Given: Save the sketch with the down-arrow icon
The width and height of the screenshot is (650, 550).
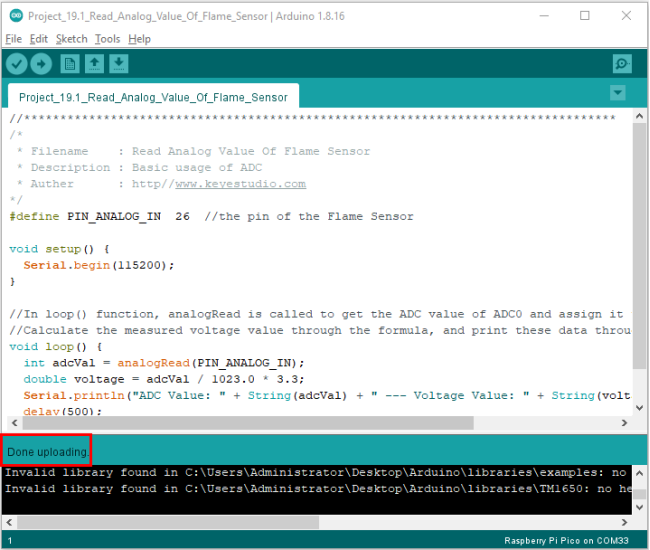Looking at the screenshot, I should pos(119,64).
